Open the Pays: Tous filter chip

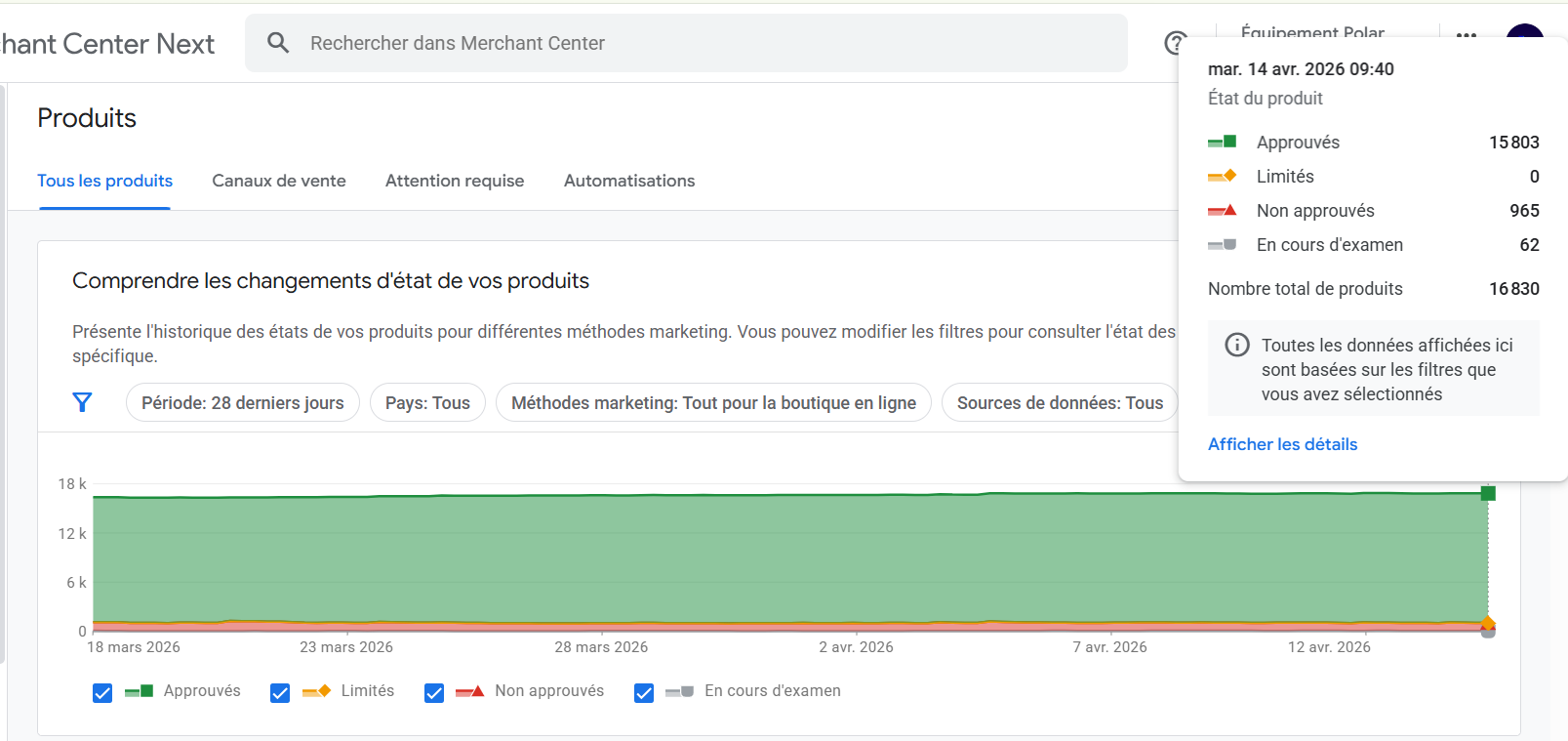point(427,402)
